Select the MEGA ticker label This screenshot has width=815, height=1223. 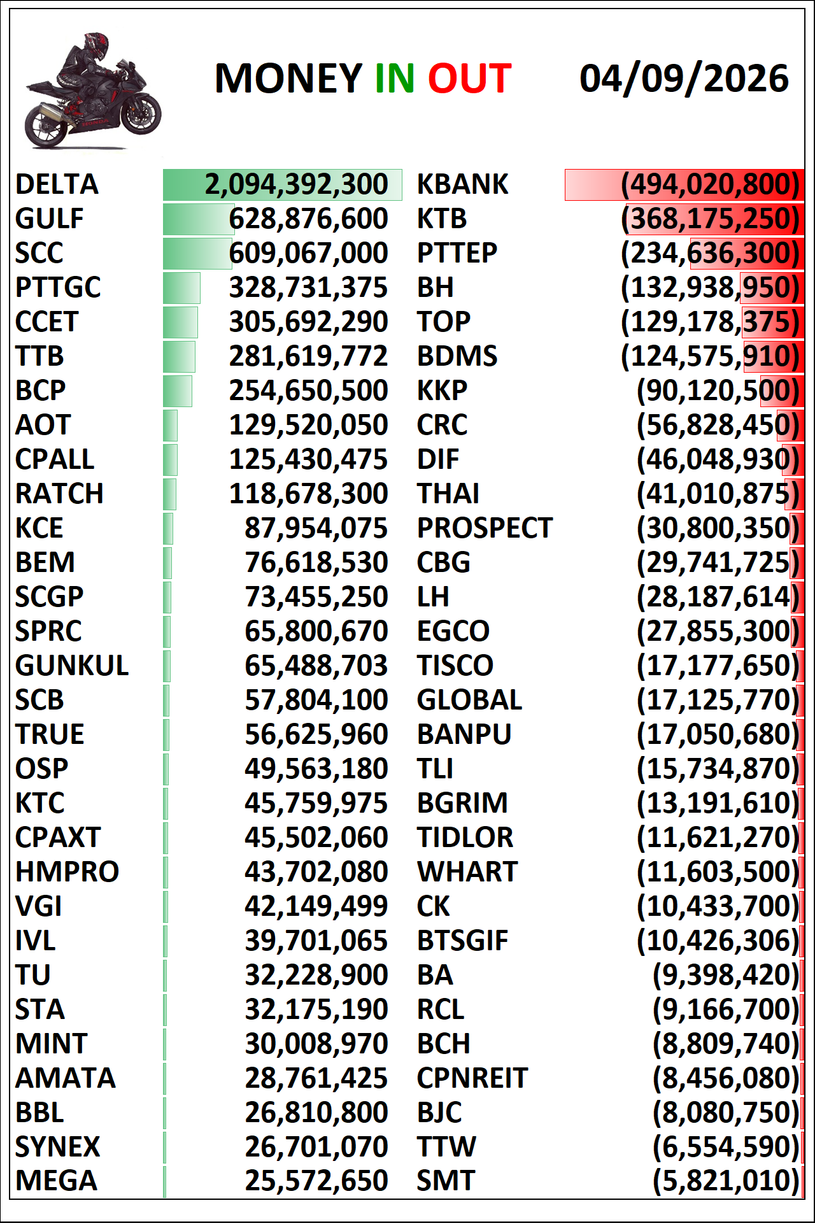click(57, 1181)
